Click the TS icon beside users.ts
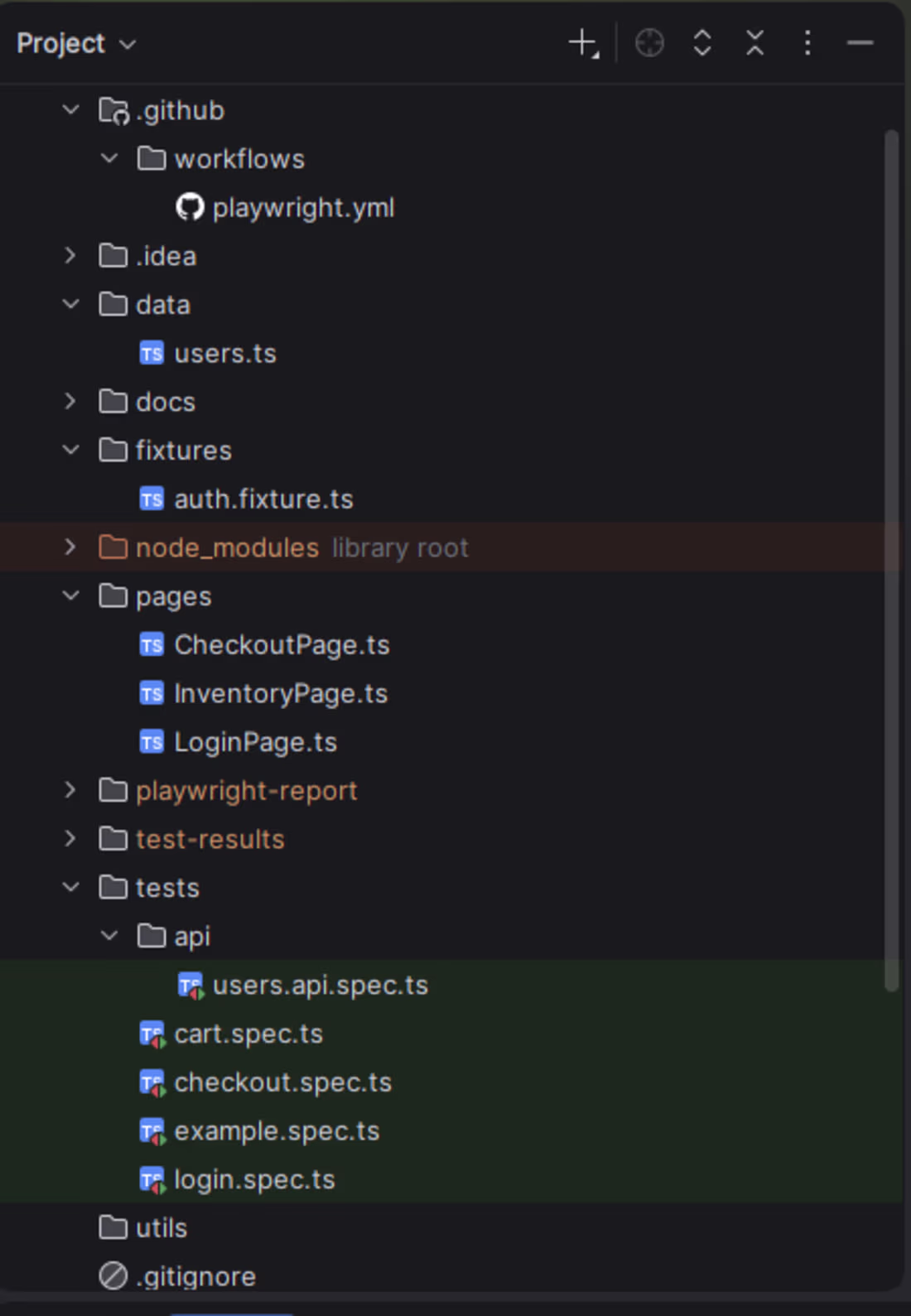 pyautogui.click(x=152, y=354)
